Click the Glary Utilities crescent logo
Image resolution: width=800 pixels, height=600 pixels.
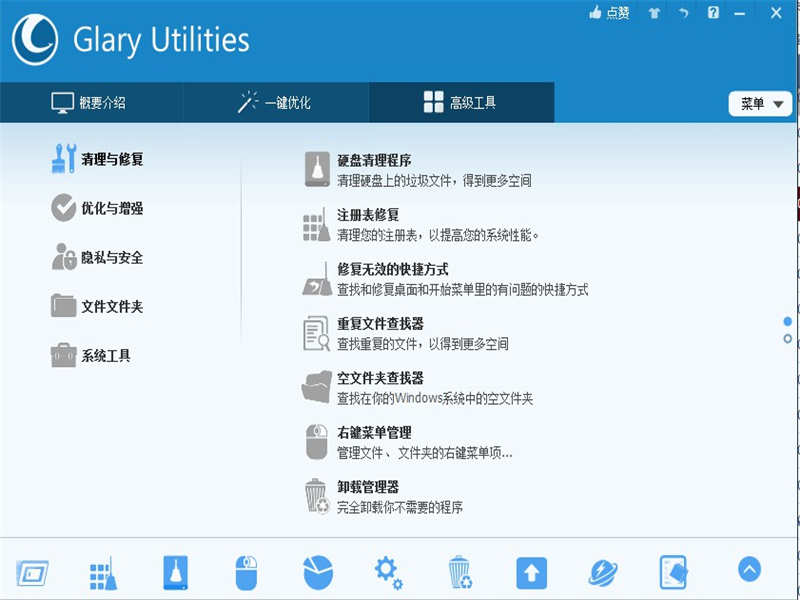click(35, 40)
